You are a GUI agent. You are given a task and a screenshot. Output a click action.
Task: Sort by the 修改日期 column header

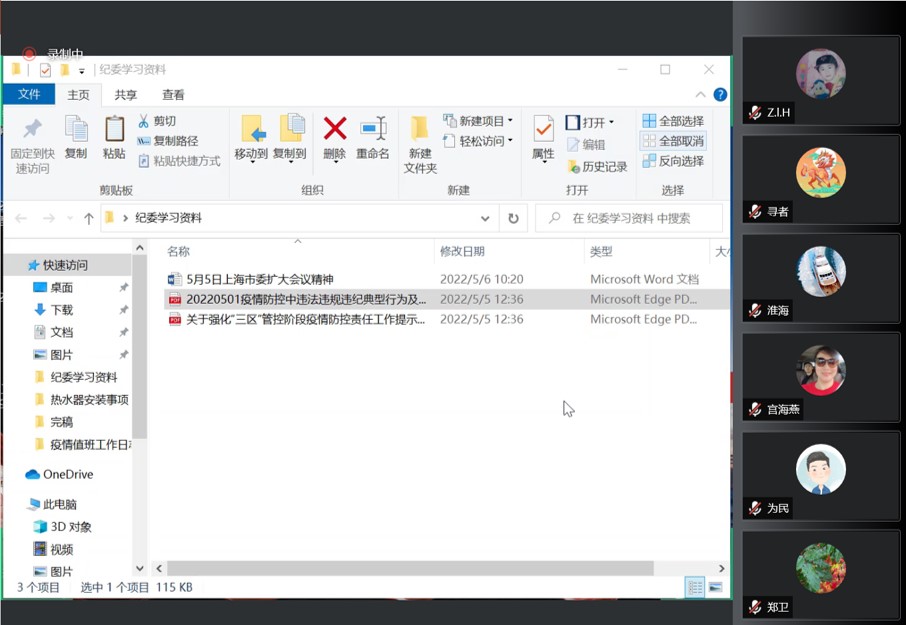point(462,251)
